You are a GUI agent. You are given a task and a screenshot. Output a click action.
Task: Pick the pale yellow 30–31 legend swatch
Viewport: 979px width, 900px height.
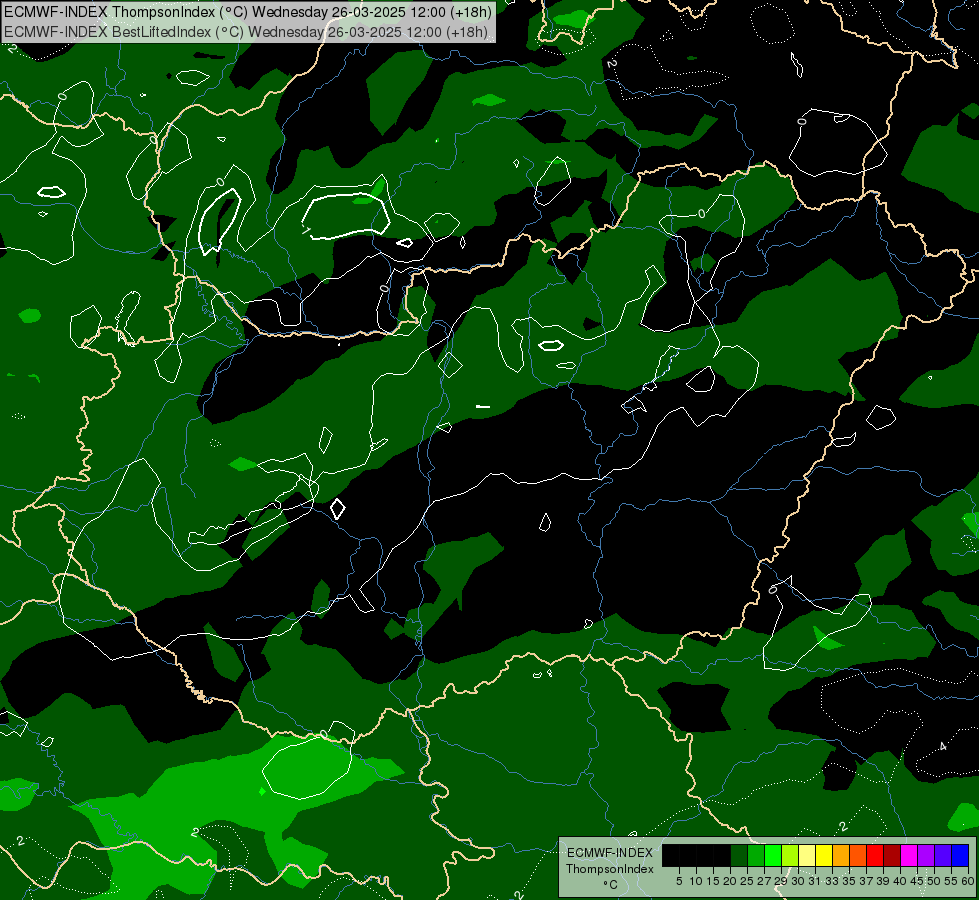click(807, 855)
